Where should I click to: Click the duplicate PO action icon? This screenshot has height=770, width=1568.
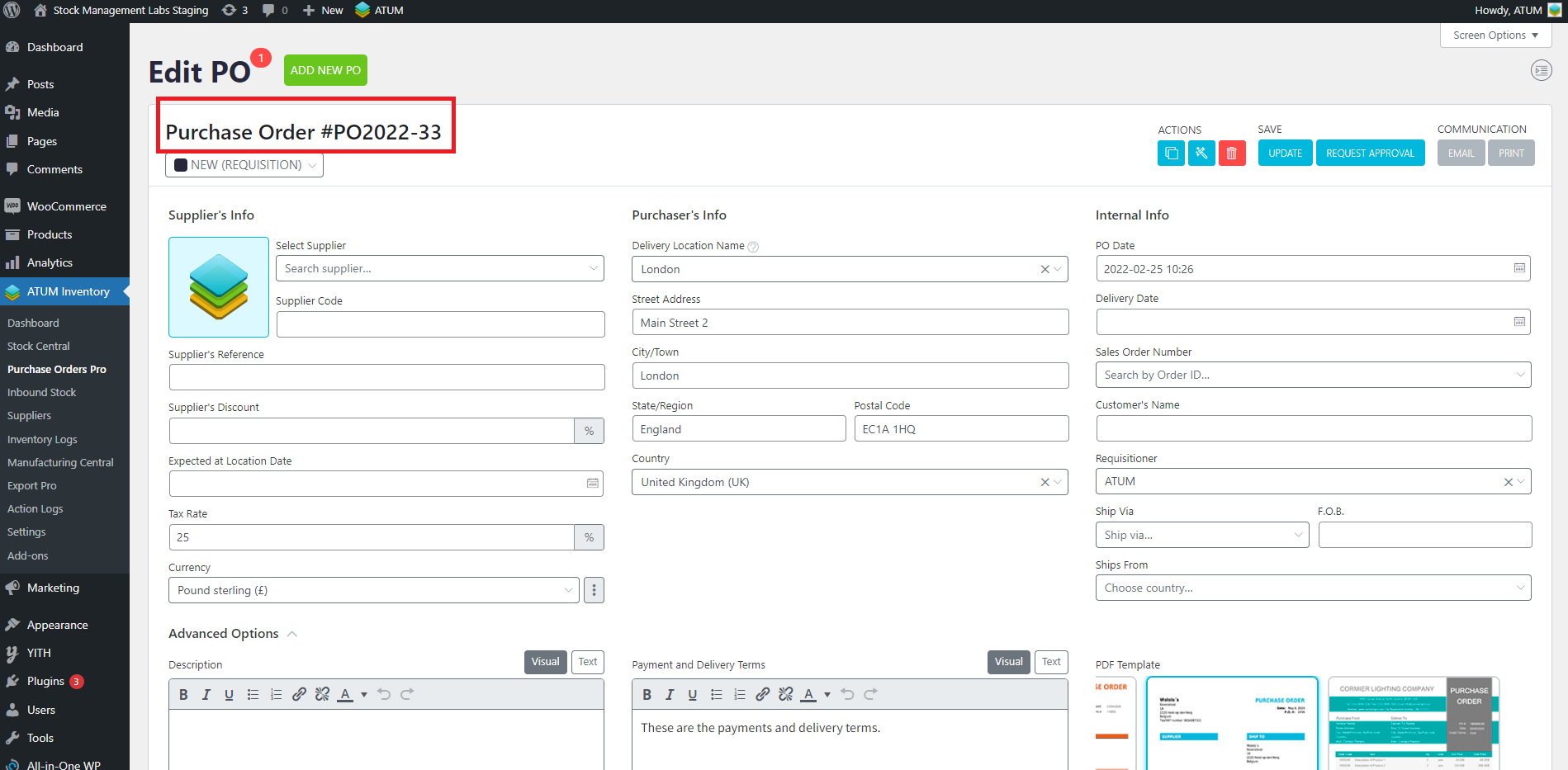point(1171,154)
